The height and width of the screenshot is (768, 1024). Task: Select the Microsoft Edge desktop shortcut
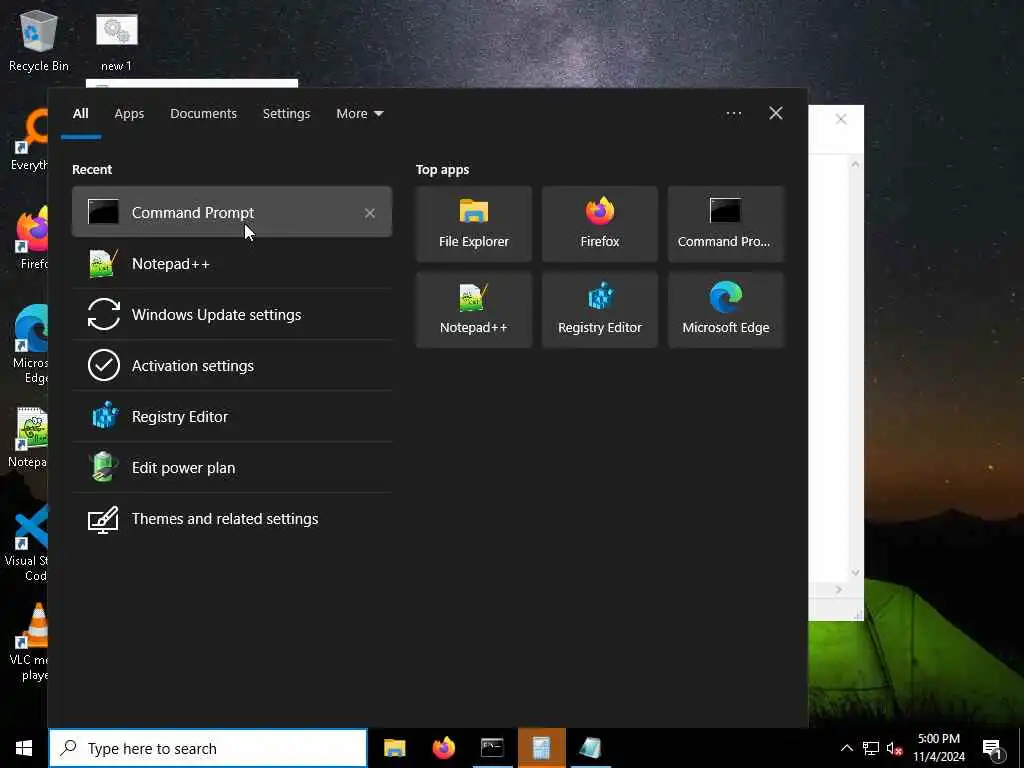(x=30, y=344)
